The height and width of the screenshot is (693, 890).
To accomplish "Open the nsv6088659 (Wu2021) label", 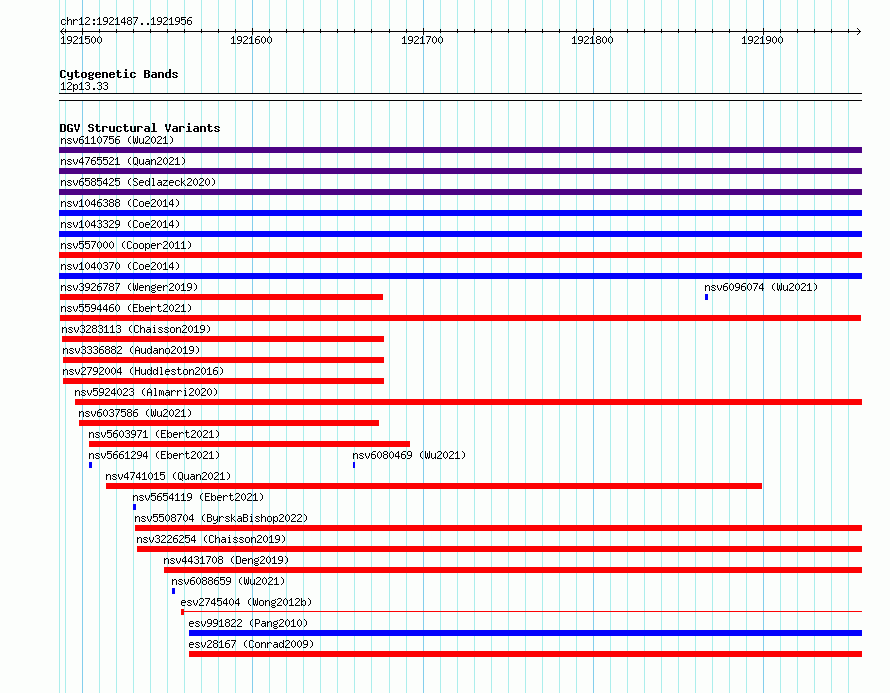I will (x=228, y=581).
